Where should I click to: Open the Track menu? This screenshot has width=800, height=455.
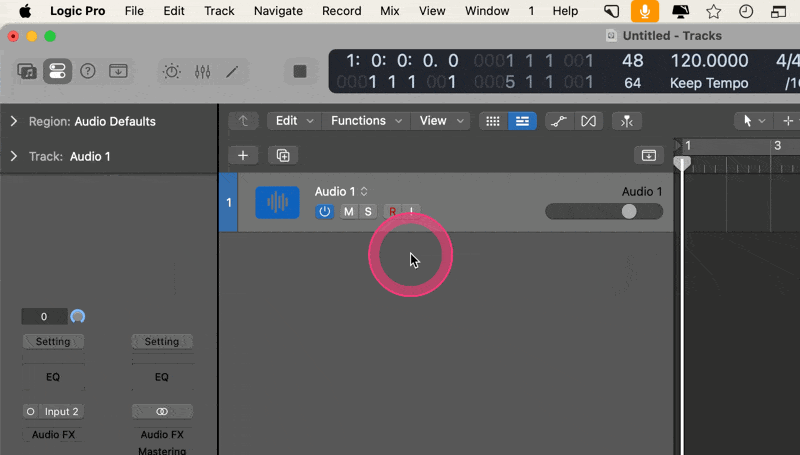(219, 11)
